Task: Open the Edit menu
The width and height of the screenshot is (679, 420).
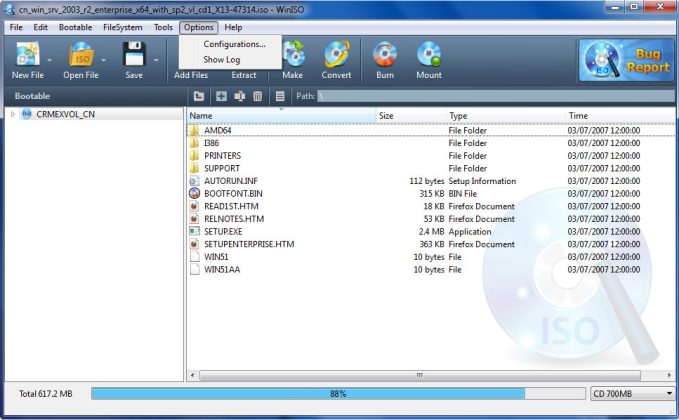Action: pyautogui.click(x=41, y=27)
